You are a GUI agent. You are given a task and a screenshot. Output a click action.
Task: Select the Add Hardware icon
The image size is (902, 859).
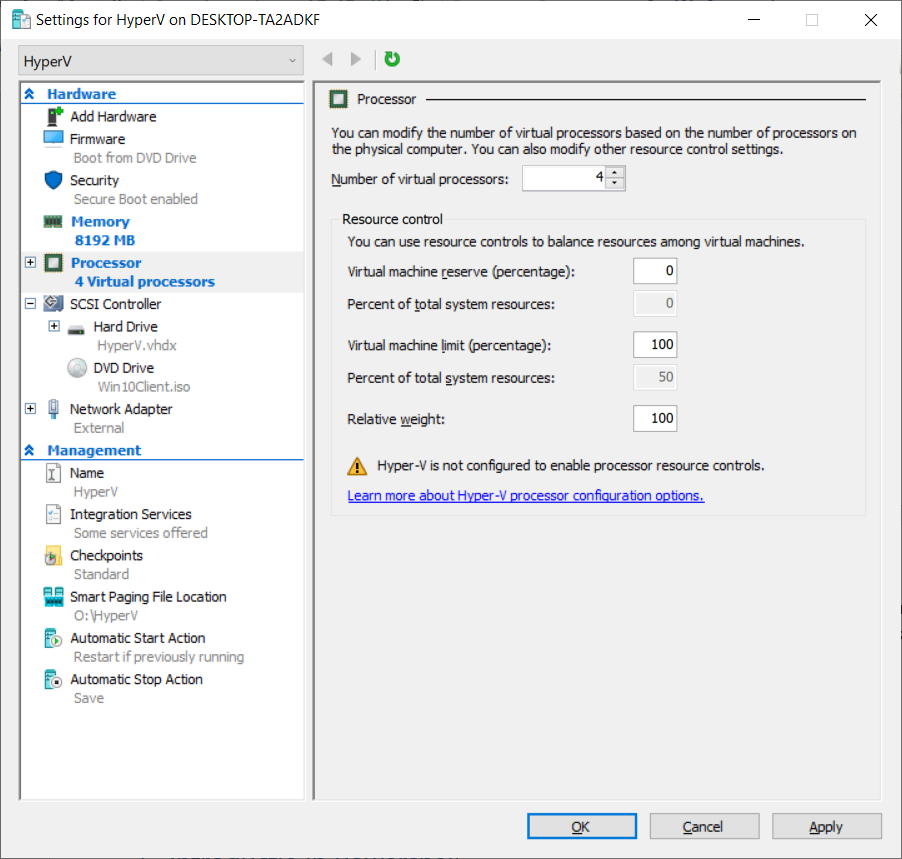click(x=54, y=117)
